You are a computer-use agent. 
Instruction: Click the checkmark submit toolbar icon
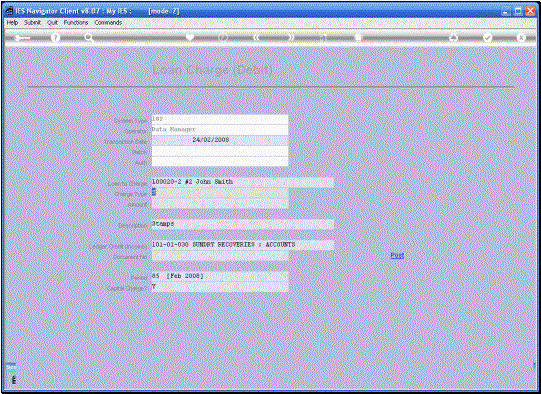488,37
